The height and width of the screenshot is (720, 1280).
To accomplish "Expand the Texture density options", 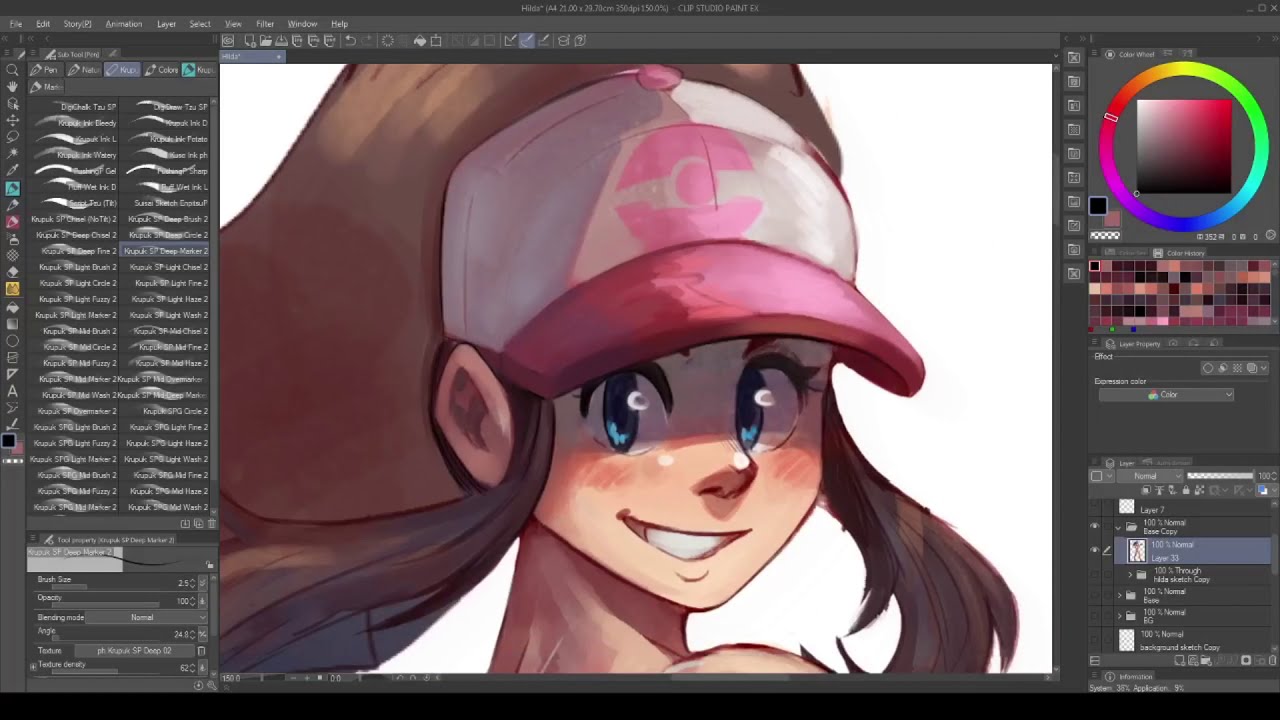I will click(x=33, y=666).
